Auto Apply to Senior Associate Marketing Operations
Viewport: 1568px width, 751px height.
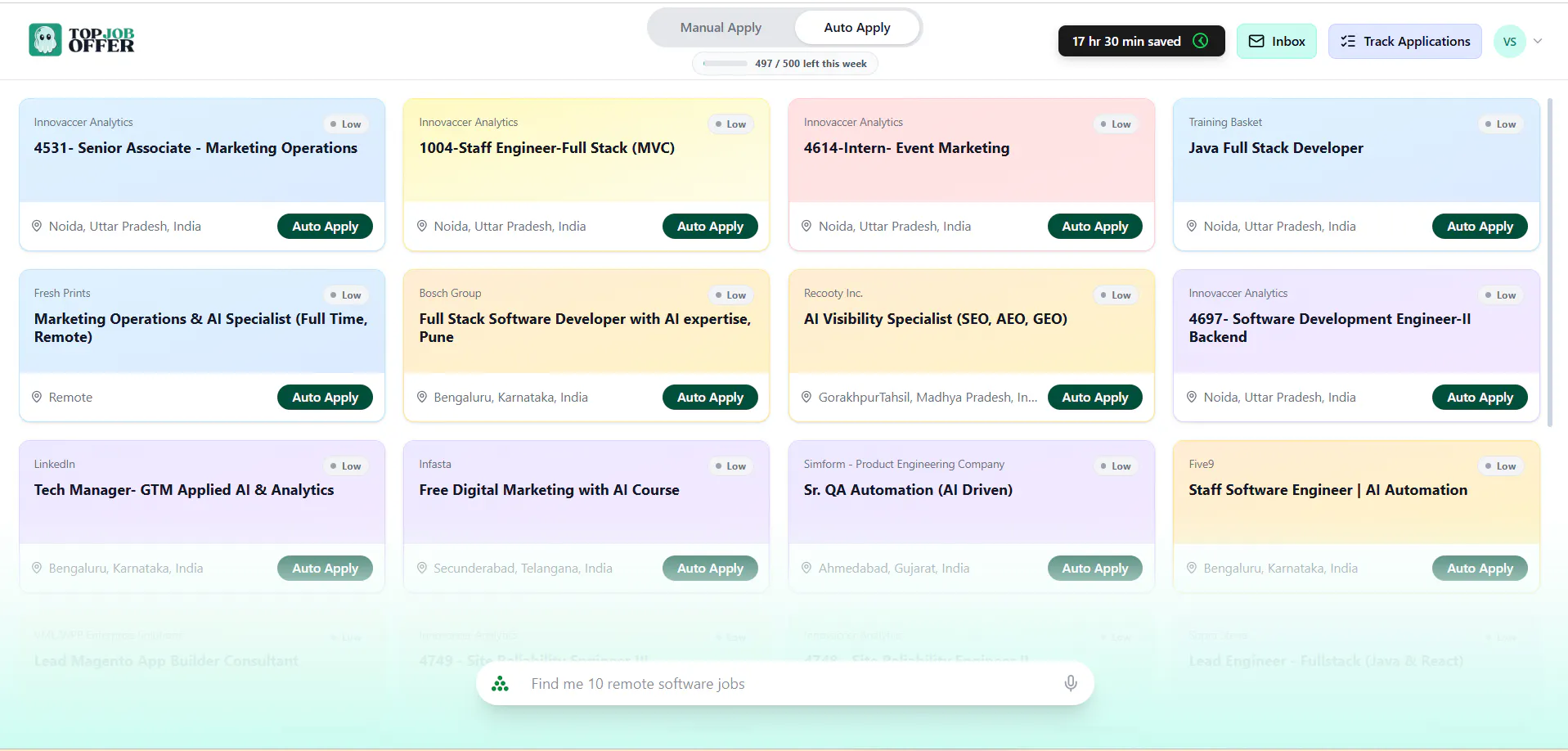(x=325, y=226)
